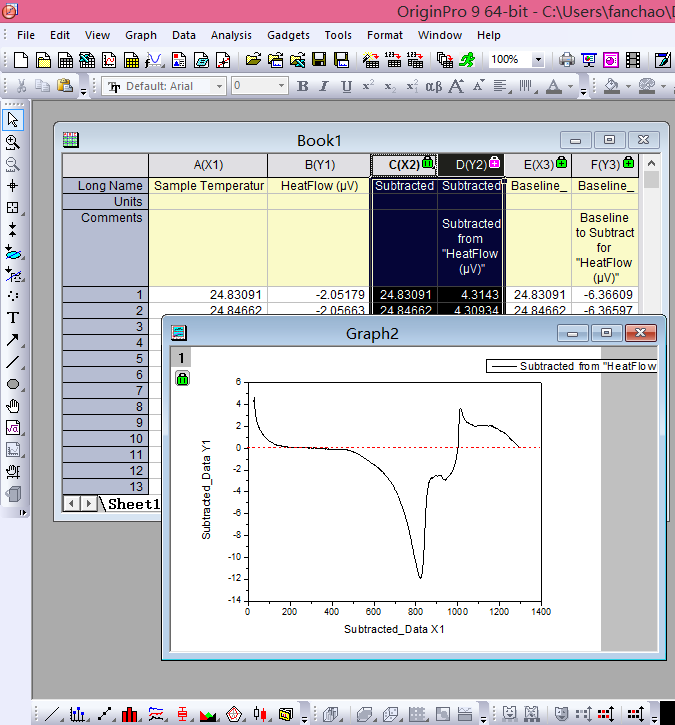675x725 pixels.
Task: Click the New Function plot icon
Action: (x=153, y=60)
